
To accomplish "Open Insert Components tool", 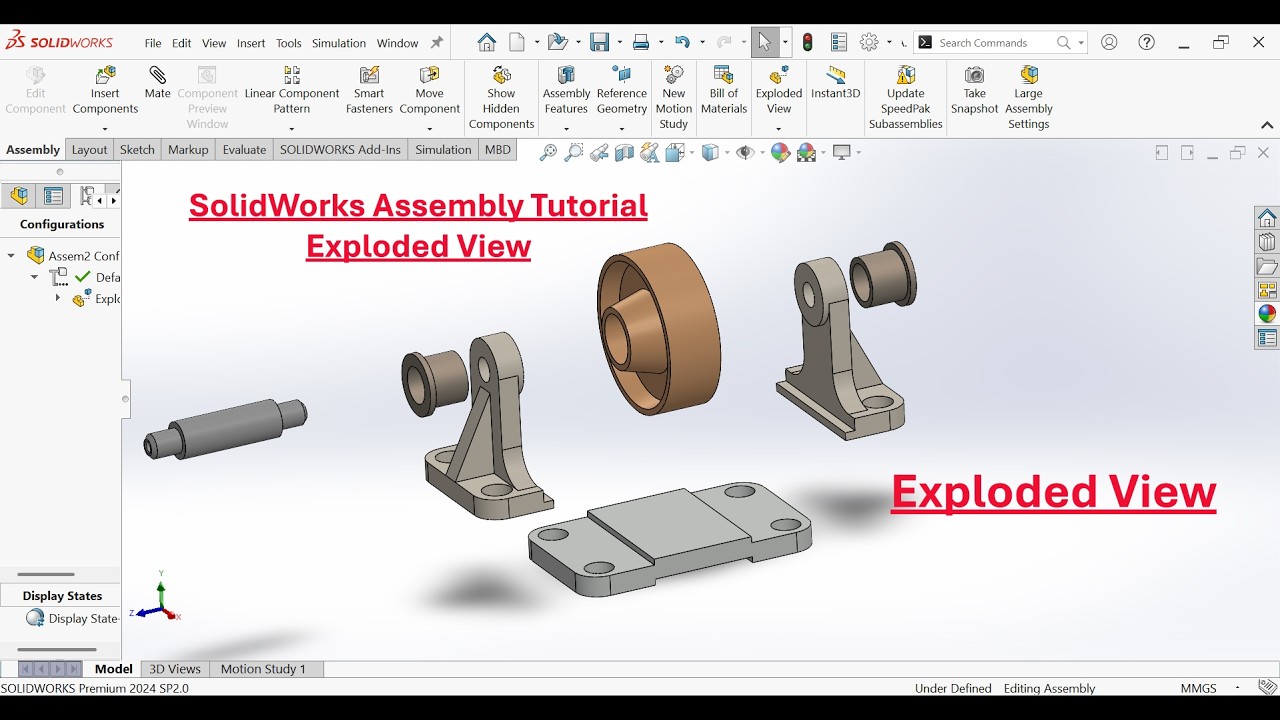I will 105,92.
